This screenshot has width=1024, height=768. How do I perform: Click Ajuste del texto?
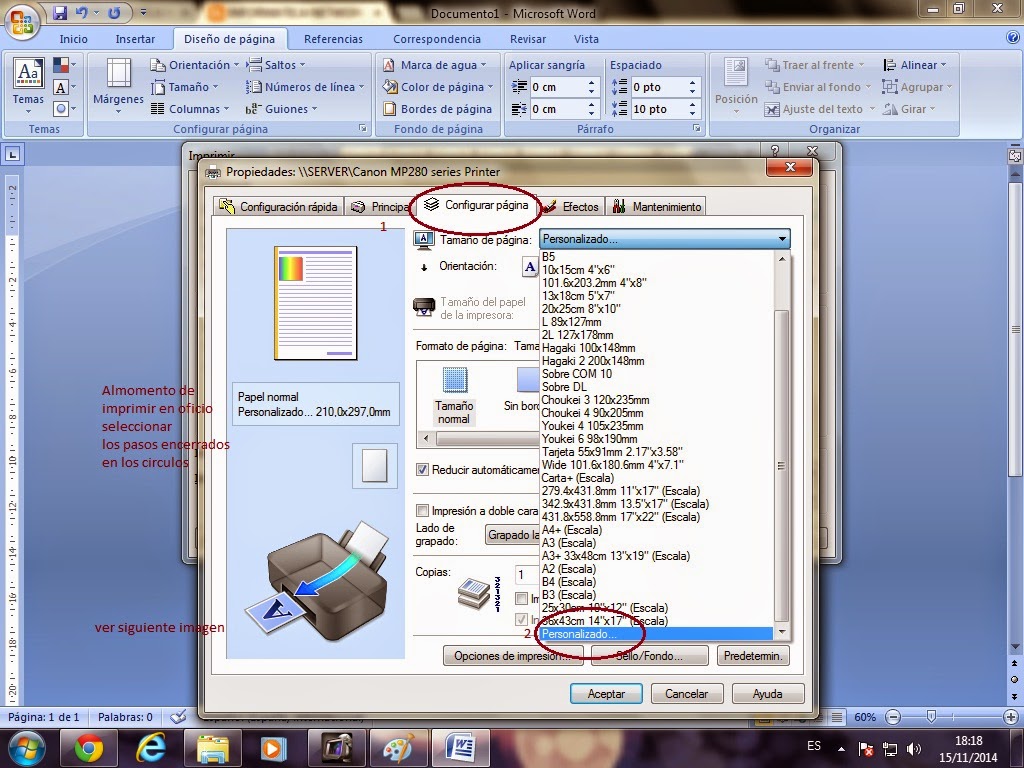(x=819, y=109)
